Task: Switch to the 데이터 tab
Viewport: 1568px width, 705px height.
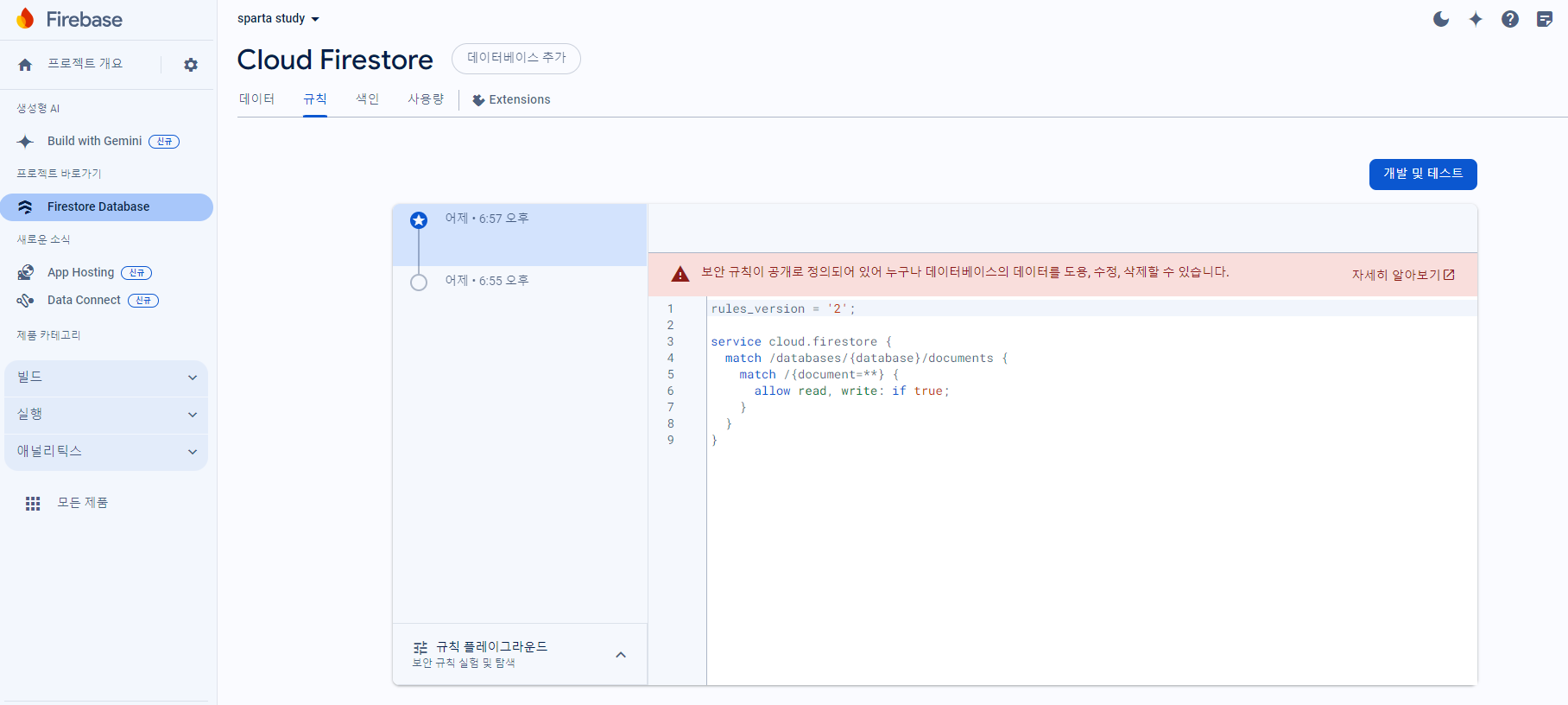Action: coord(256,99)
